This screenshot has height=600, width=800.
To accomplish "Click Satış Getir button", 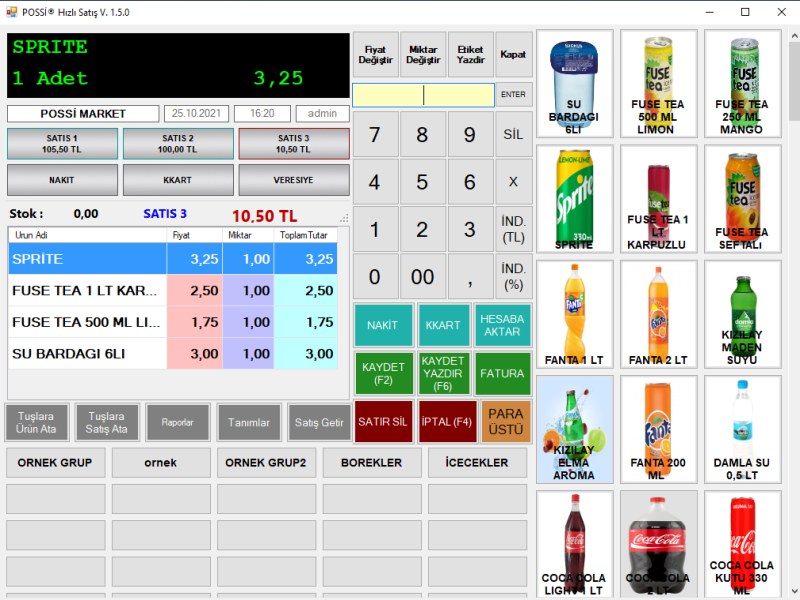I will point(319,422).
